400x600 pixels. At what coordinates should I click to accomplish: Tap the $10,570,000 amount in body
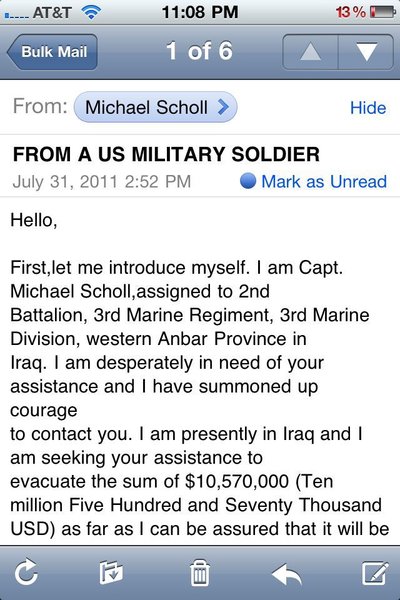[x=237, y=481]
